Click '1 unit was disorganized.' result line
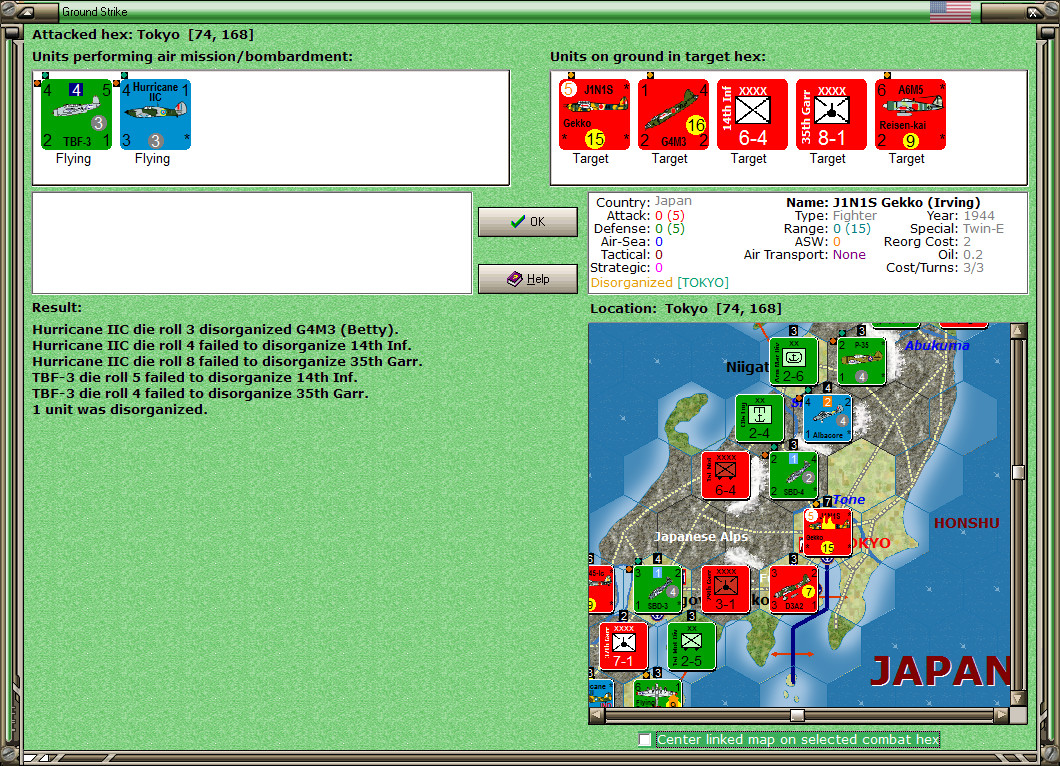 pos(120,410)
